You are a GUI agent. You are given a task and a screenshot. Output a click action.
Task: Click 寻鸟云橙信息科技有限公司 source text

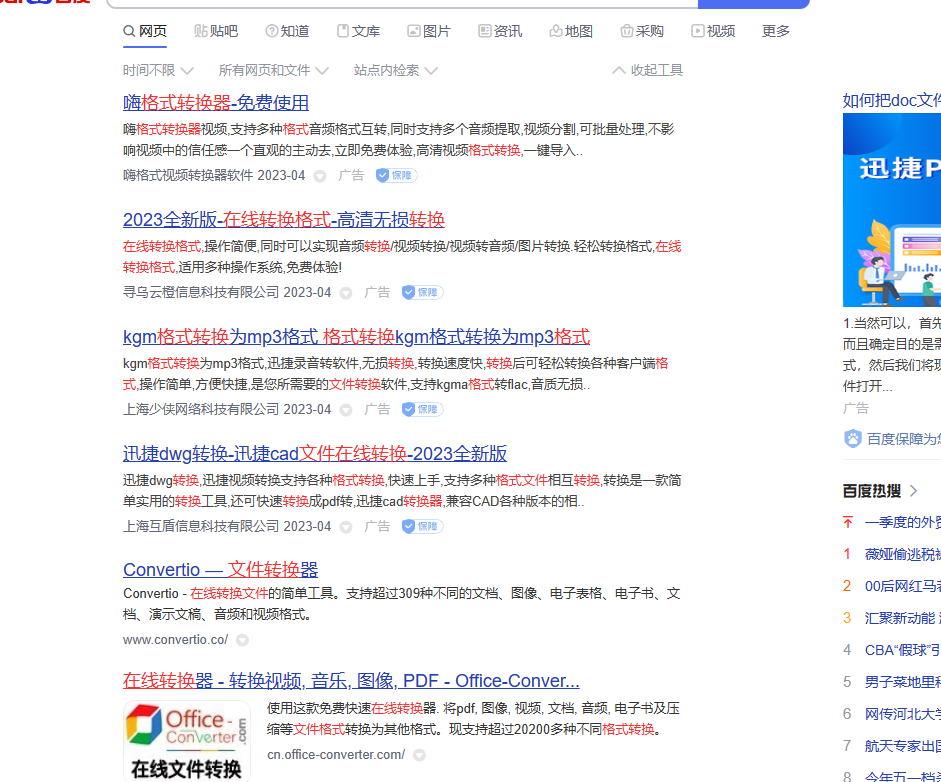click(x=201, y=292)
